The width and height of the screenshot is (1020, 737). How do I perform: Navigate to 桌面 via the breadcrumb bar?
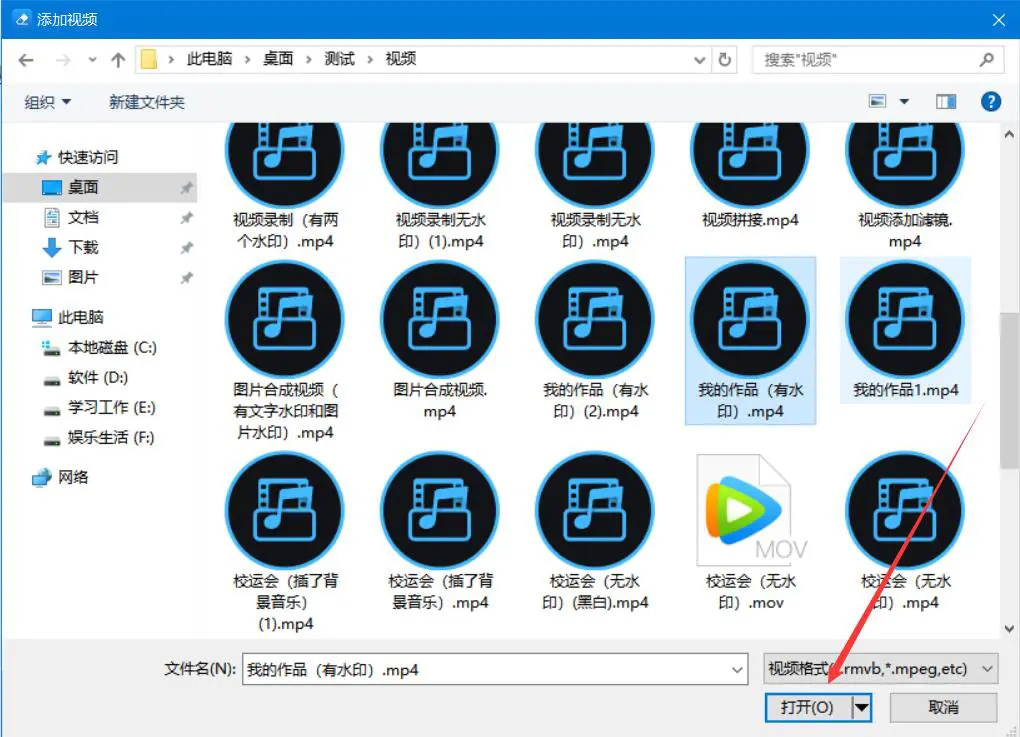277,59
